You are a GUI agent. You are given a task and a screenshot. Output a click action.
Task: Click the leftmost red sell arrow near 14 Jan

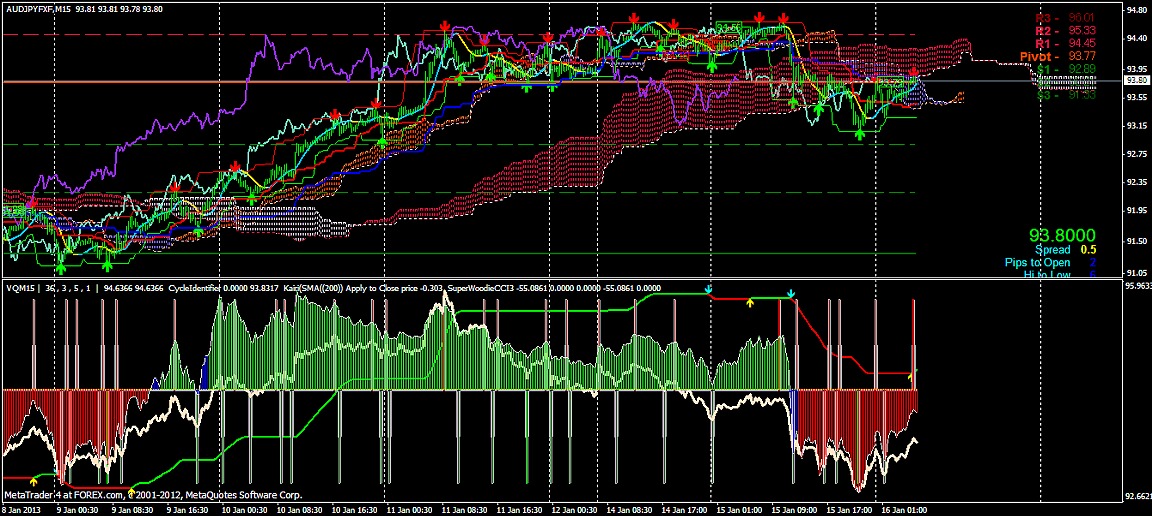click(634, 19)
